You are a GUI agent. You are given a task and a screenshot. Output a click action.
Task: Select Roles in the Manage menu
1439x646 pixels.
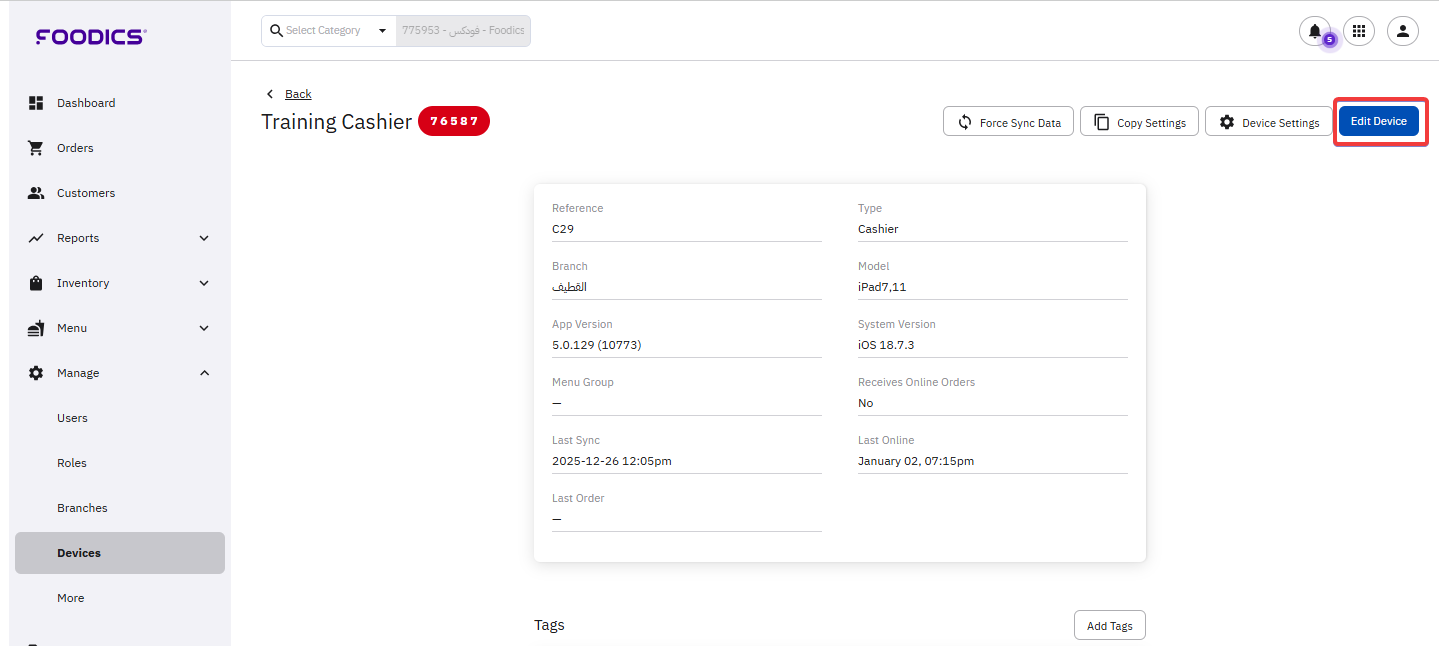[x=72, y=463]
